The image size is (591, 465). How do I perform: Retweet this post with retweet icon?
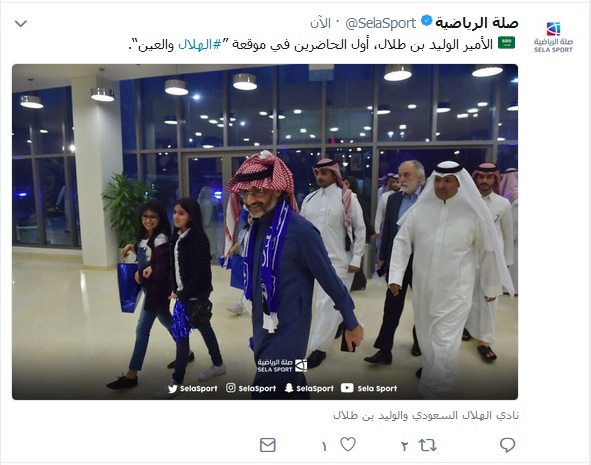tap(428, 445)
